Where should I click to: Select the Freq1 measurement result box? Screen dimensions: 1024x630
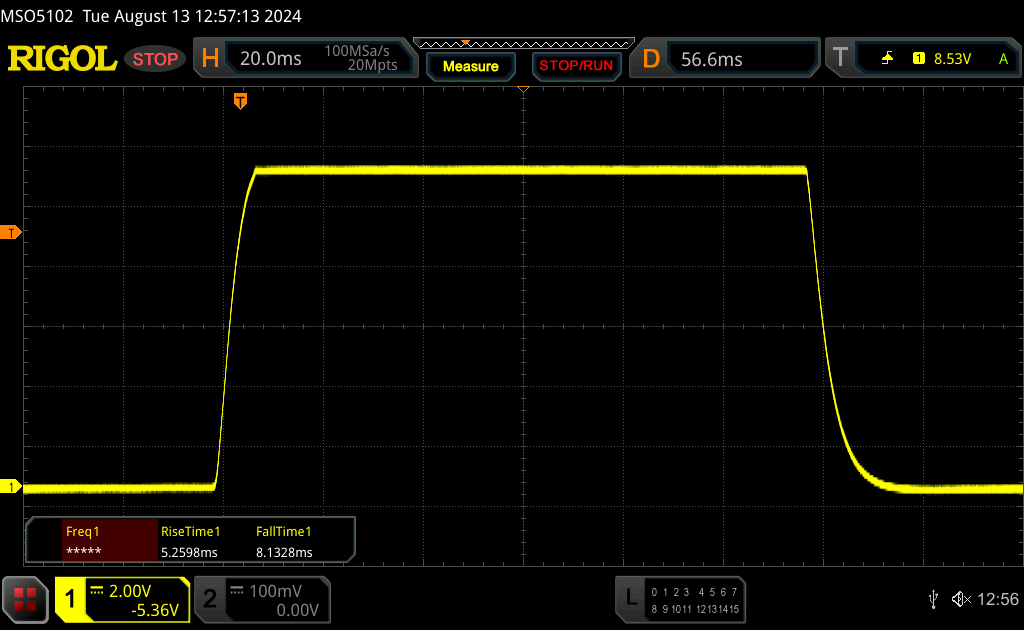pos(91,541)
